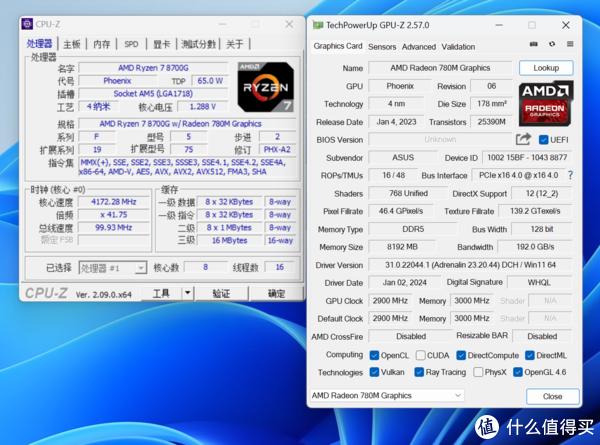Select the 关于 tab in CPU-Z

point(235,44)
